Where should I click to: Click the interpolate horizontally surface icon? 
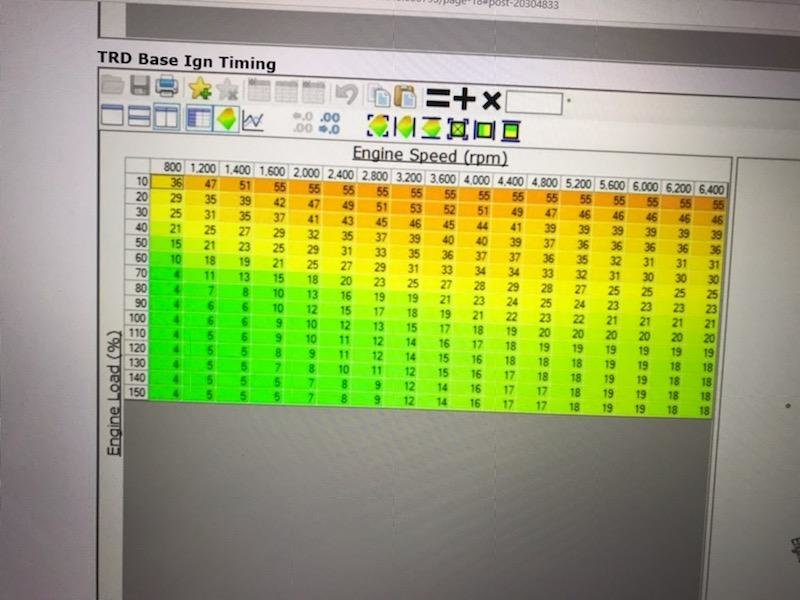coord(405,127)
